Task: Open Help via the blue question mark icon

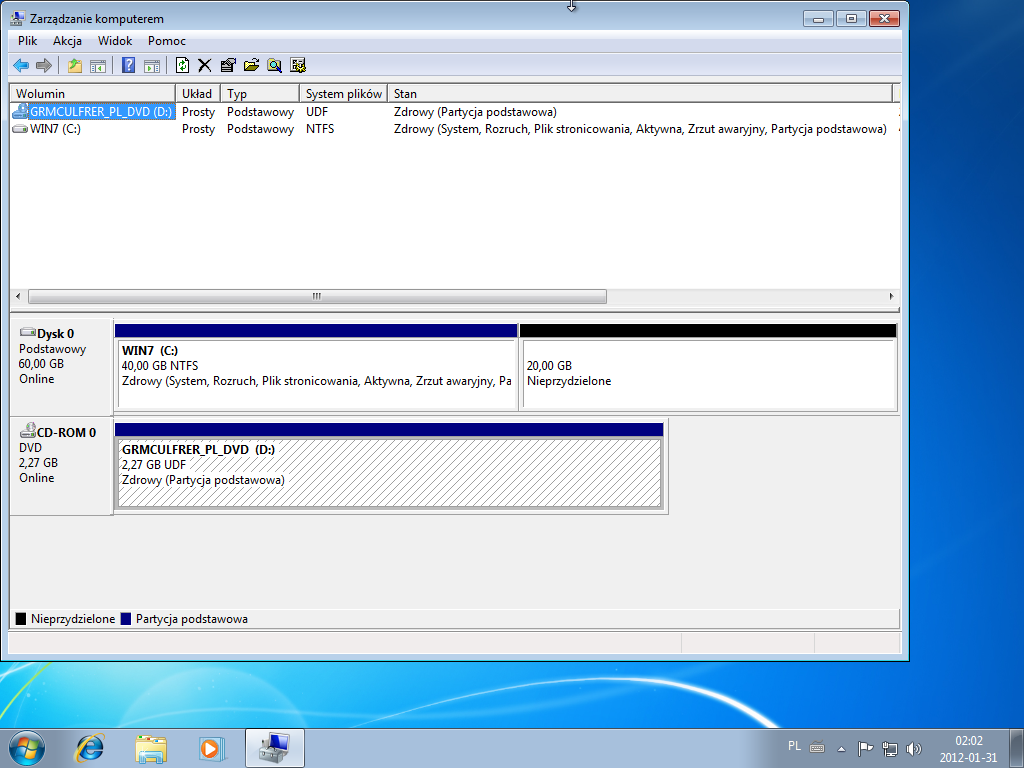Action: click(129, 65)
